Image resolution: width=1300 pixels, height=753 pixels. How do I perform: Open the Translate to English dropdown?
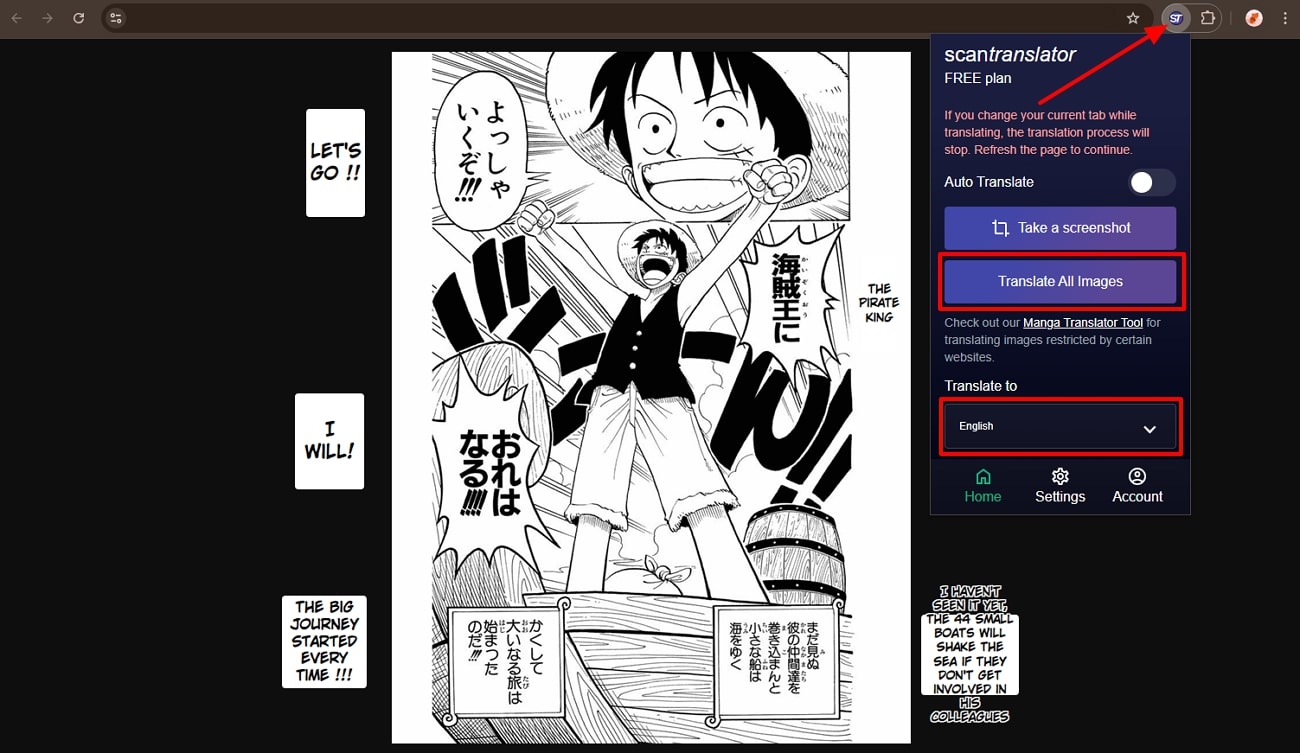[x=1060, y=427]
